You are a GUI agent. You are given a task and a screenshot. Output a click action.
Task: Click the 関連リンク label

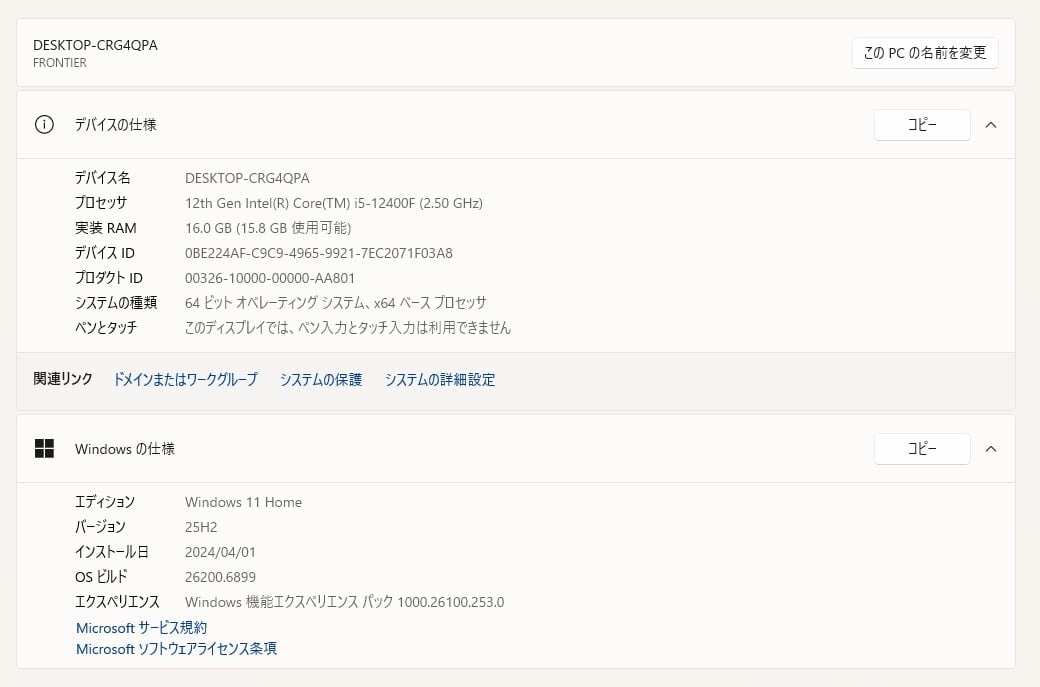[x=63, y=379]
